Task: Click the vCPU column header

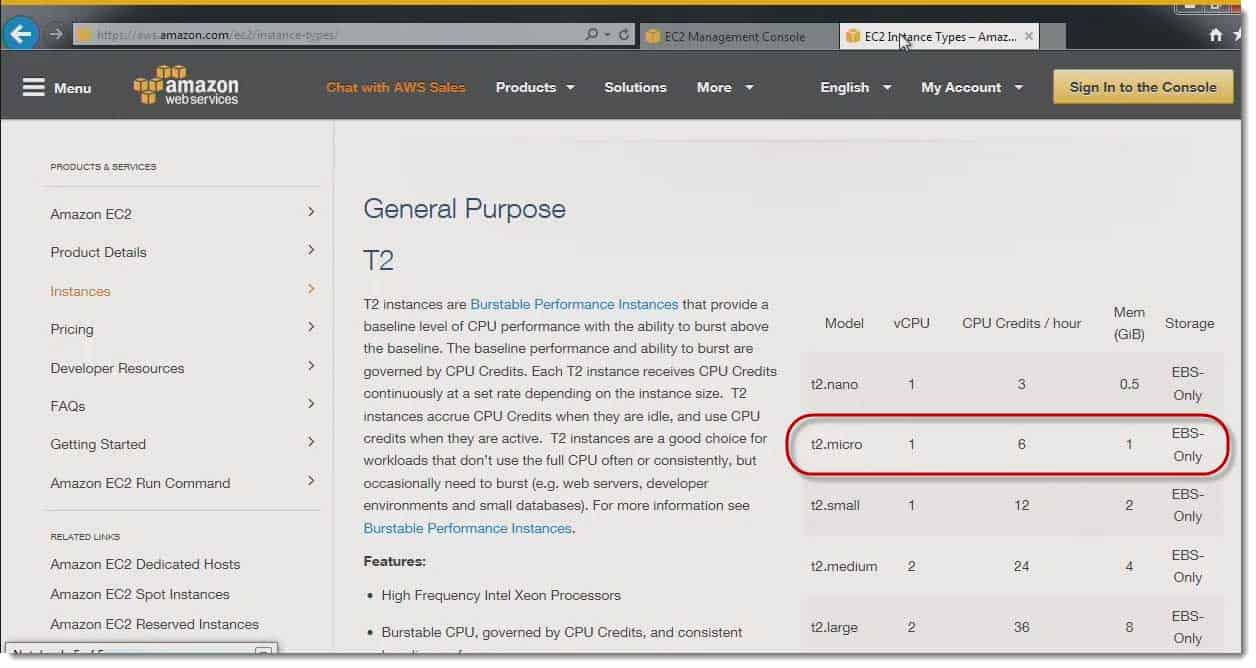Action: (911, 323)
